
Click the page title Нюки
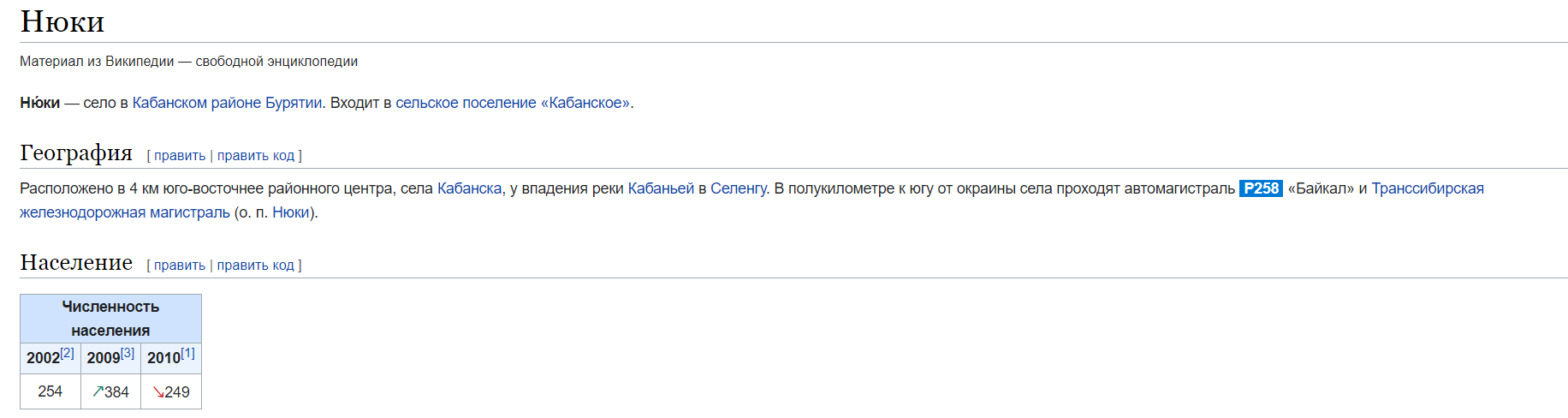(x=62, y=21)
